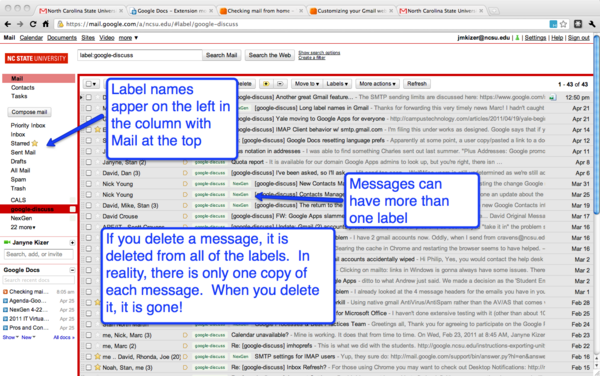Check the Noah, Stan, me (3) checkbox

(x=88, y=367)
